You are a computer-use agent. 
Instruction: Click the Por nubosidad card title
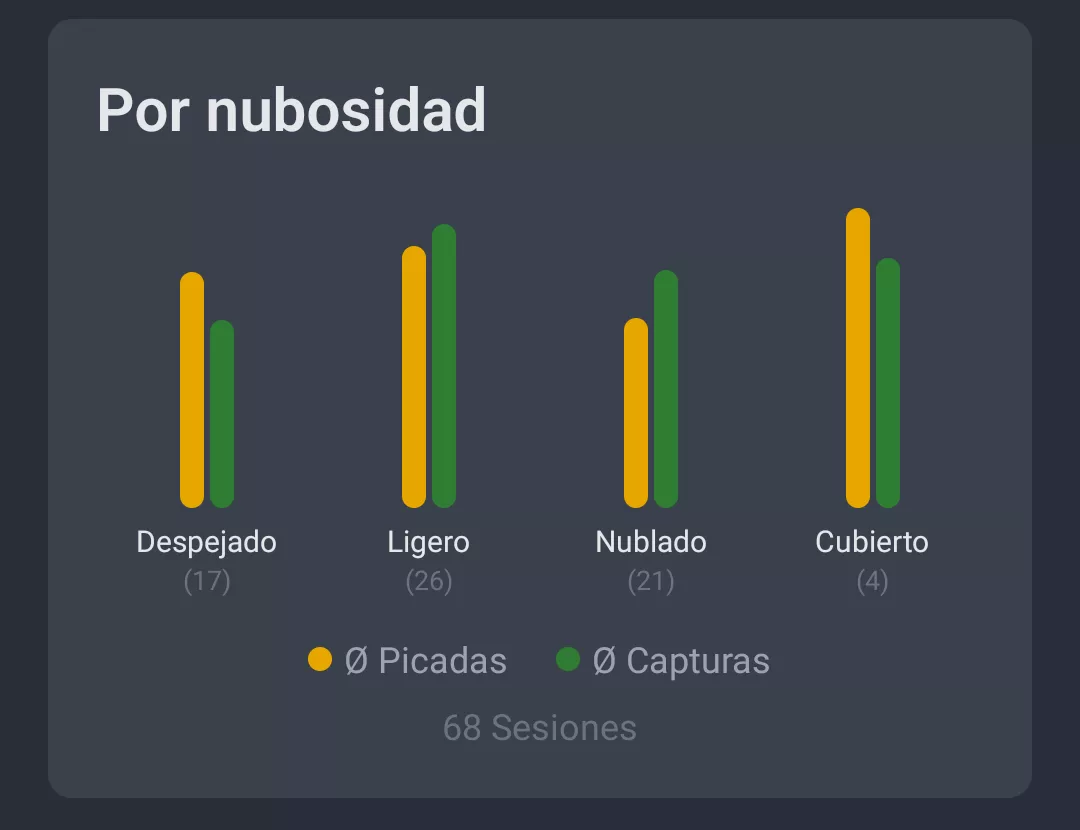pyautogui.click(x=291, y=110)
